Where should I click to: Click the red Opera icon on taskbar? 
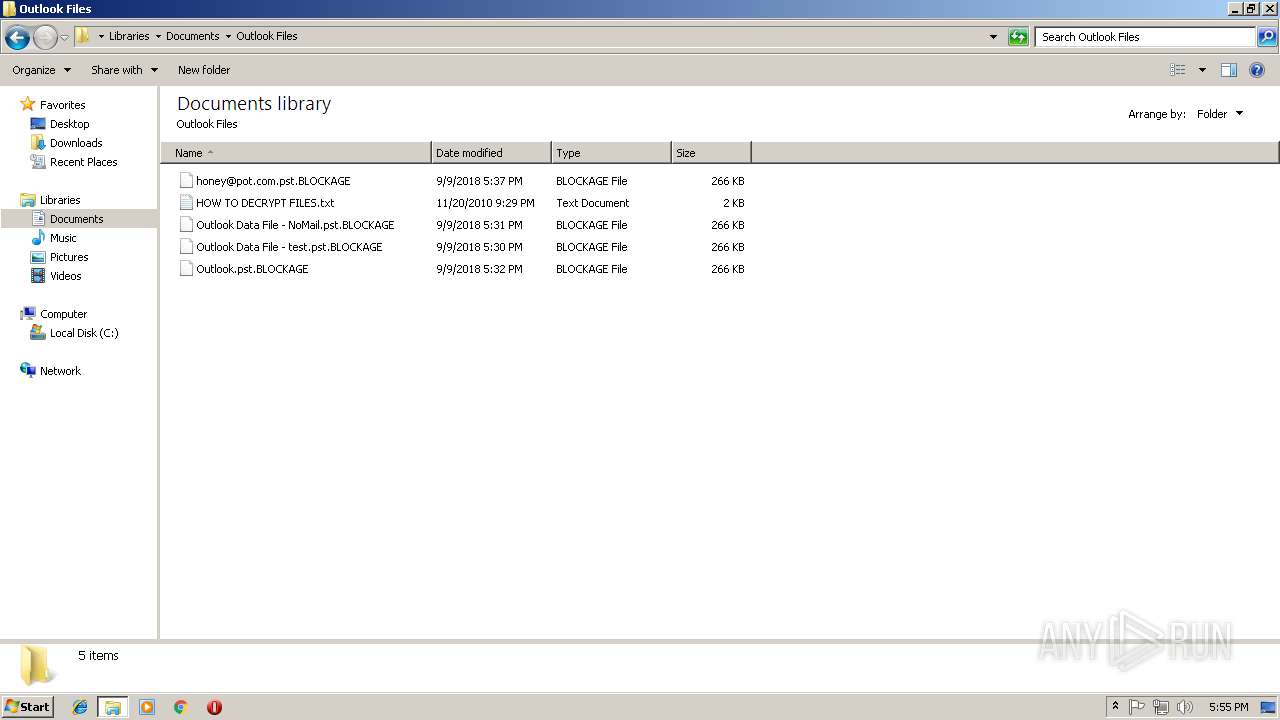pos(214,707)
